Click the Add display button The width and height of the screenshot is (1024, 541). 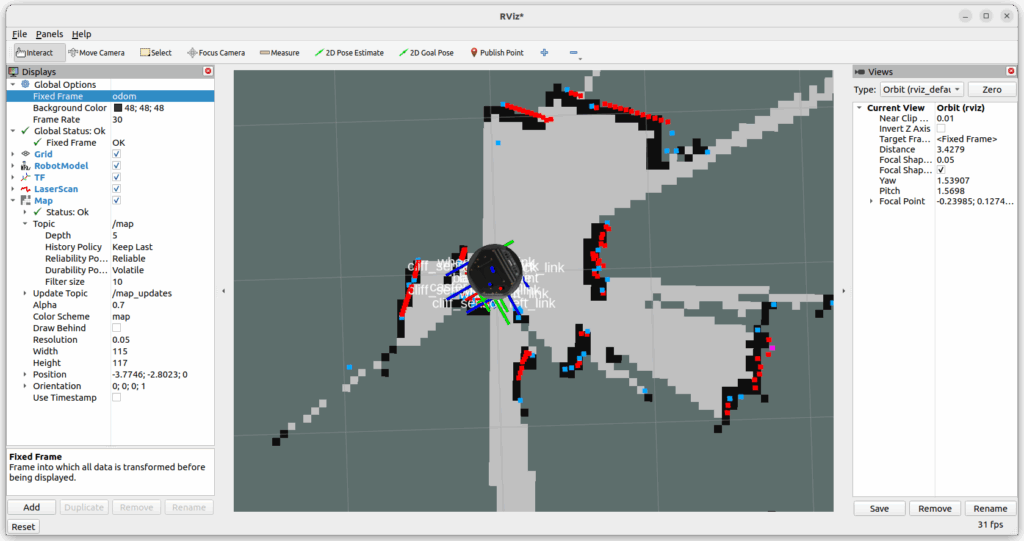click(x=32, y=507)
